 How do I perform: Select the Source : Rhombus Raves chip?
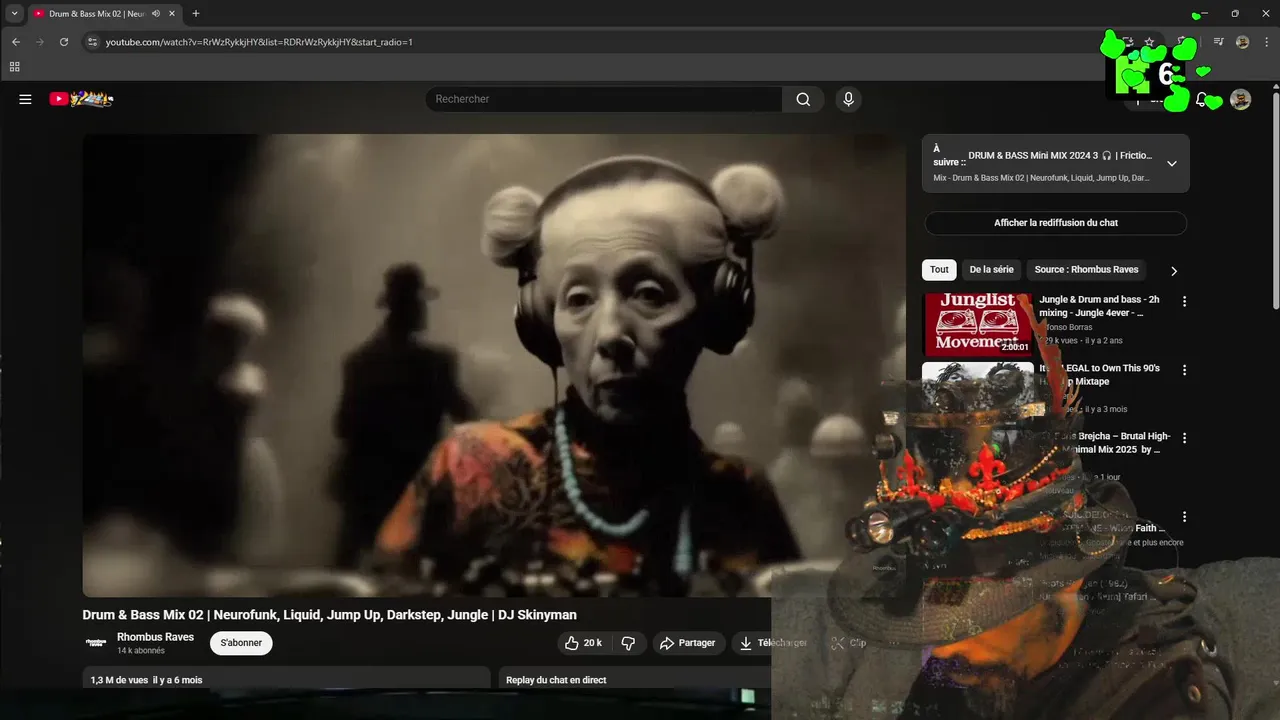1086,270
